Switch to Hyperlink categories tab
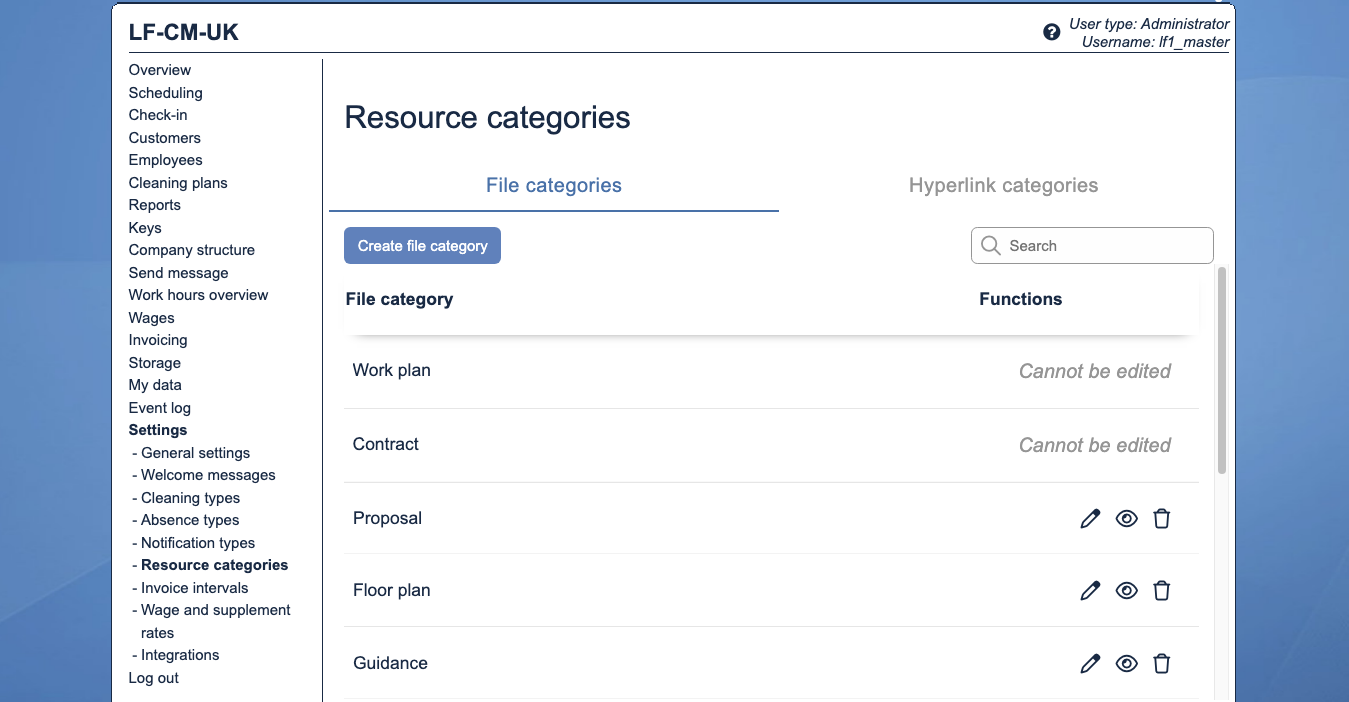1349x702 pixels. point(1003,186)
